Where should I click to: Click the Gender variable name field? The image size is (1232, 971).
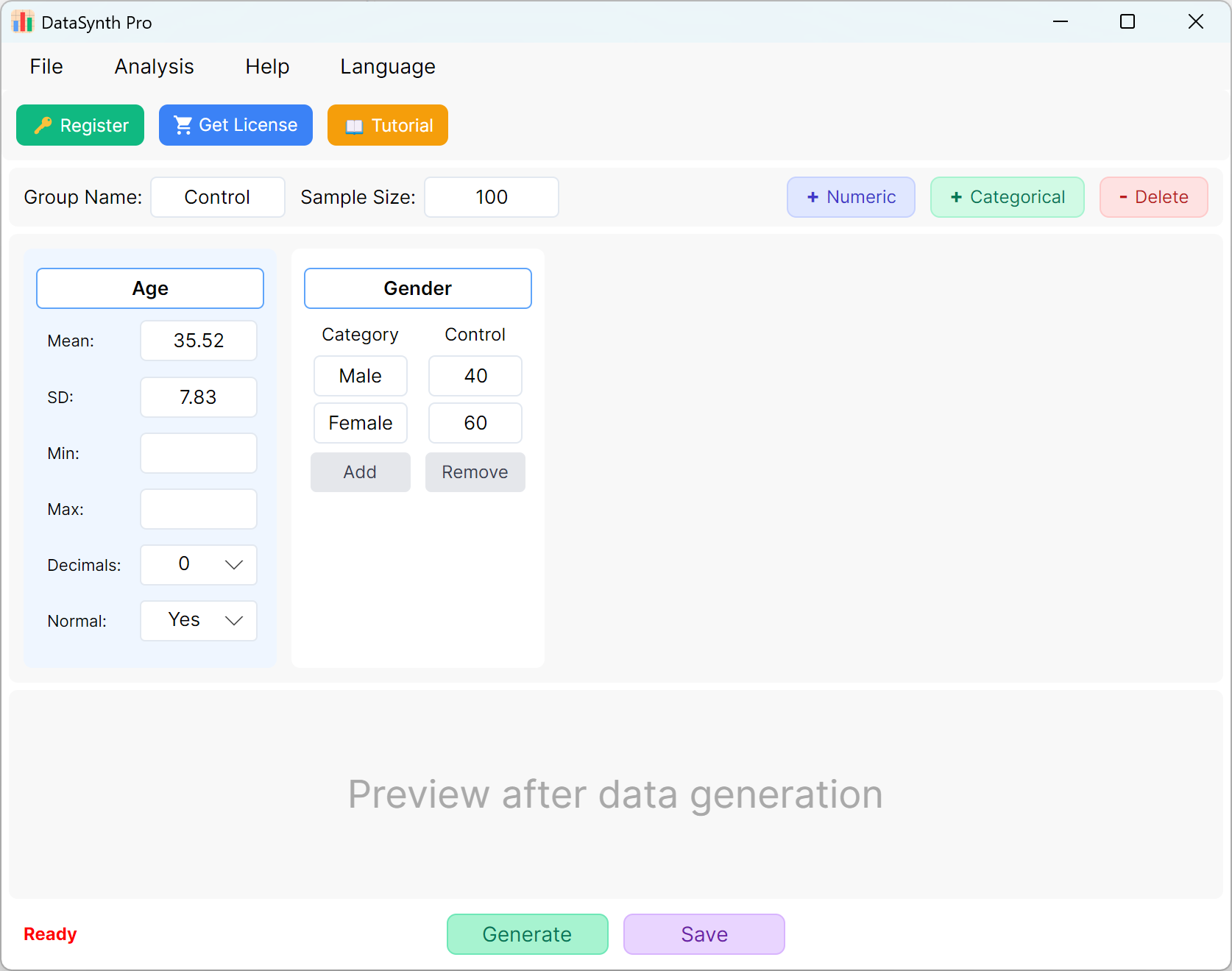click(418, 288)
